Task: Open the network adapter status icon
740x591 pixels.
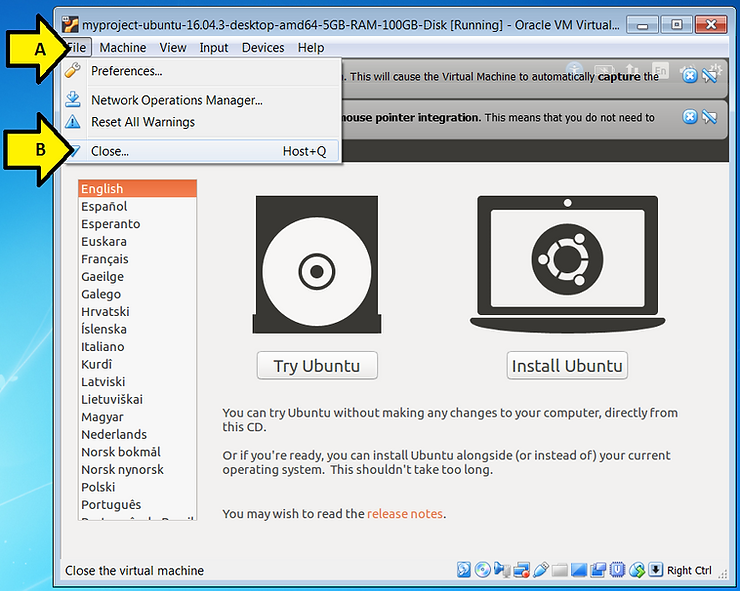Action: (x=521, y=570)
